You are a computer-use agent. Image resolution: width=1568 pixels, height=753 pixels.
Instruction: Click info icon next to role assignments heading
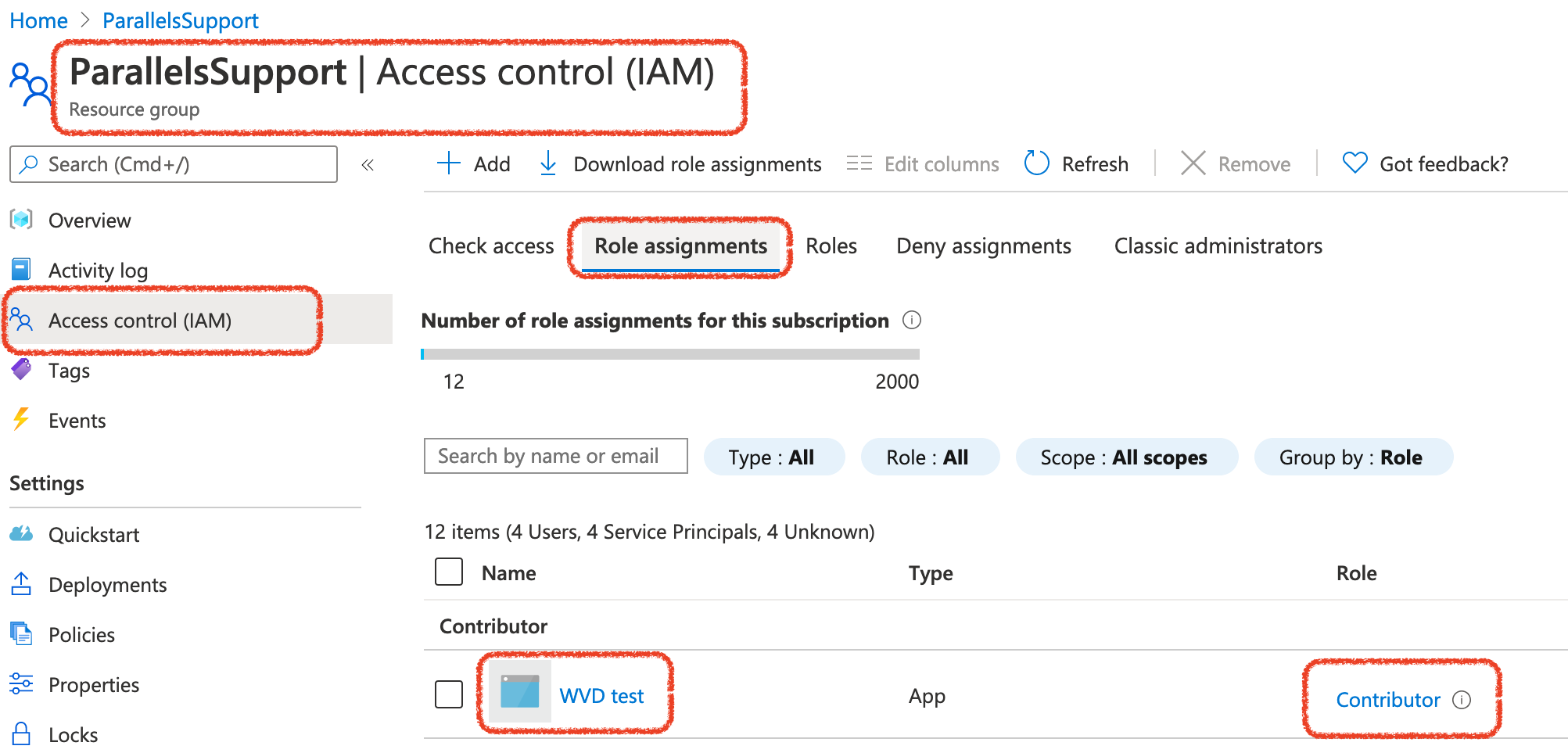(912, 321)
